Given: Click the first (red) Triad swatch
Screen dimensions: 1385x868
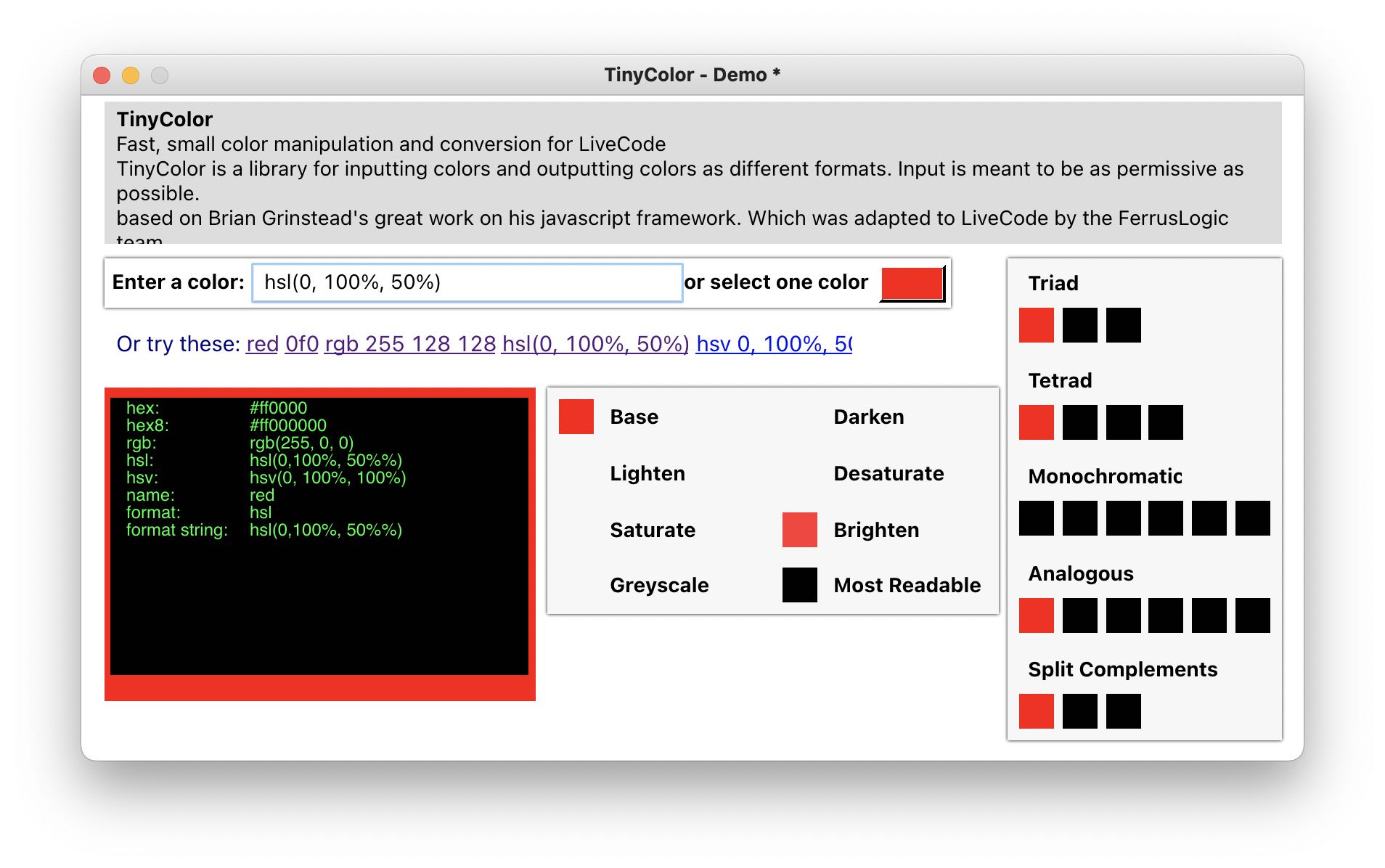Looking at the screenshot, I should coord(1037,325).
